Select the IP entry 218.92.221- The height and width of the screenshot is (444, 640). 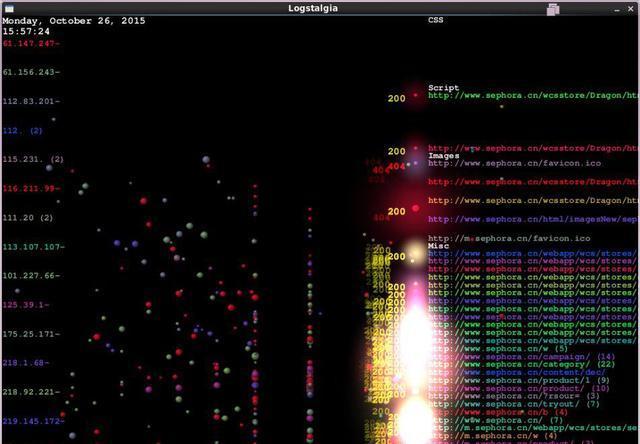pos(31,392)
